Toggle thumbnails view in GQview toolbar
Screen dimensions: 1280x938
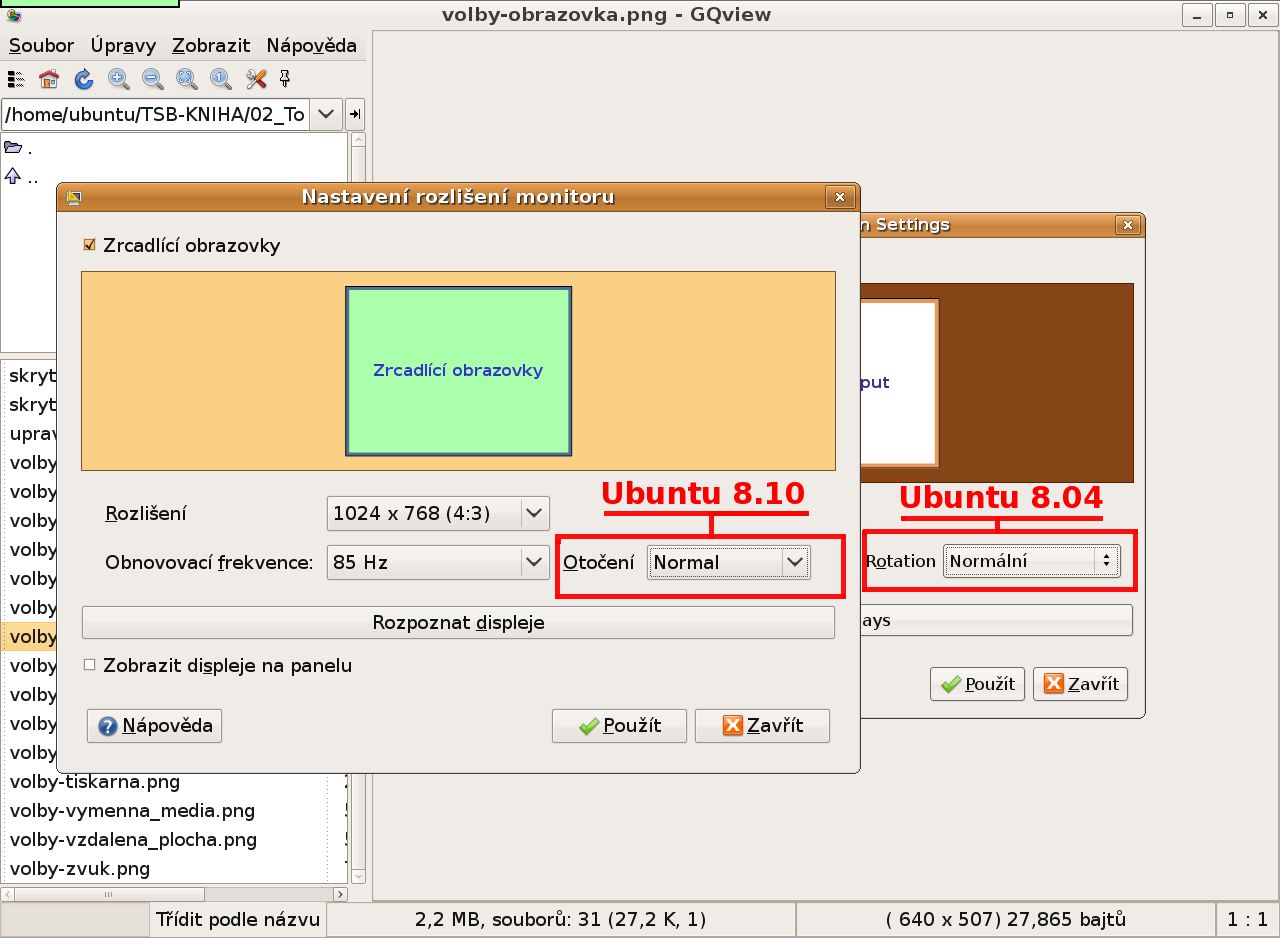tap(15, 79)
